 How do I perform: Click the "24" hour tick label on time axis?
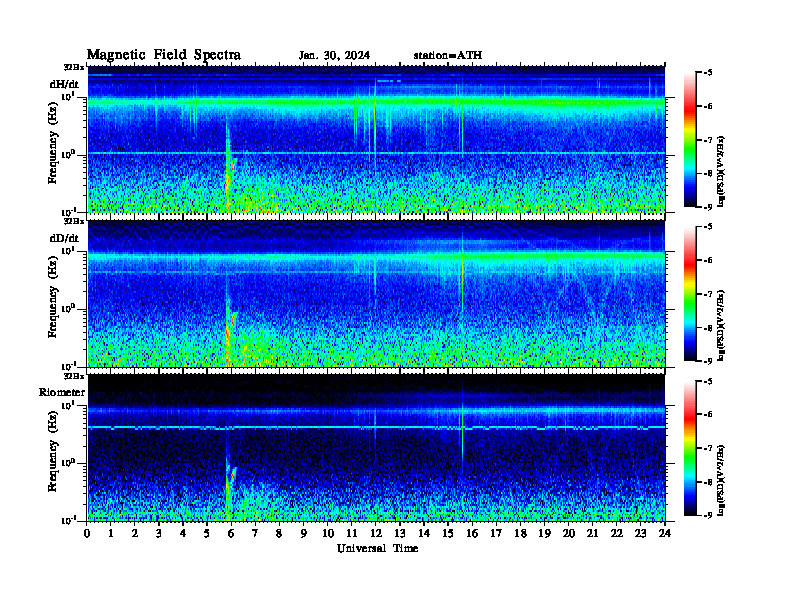click(x=665, y=534)
